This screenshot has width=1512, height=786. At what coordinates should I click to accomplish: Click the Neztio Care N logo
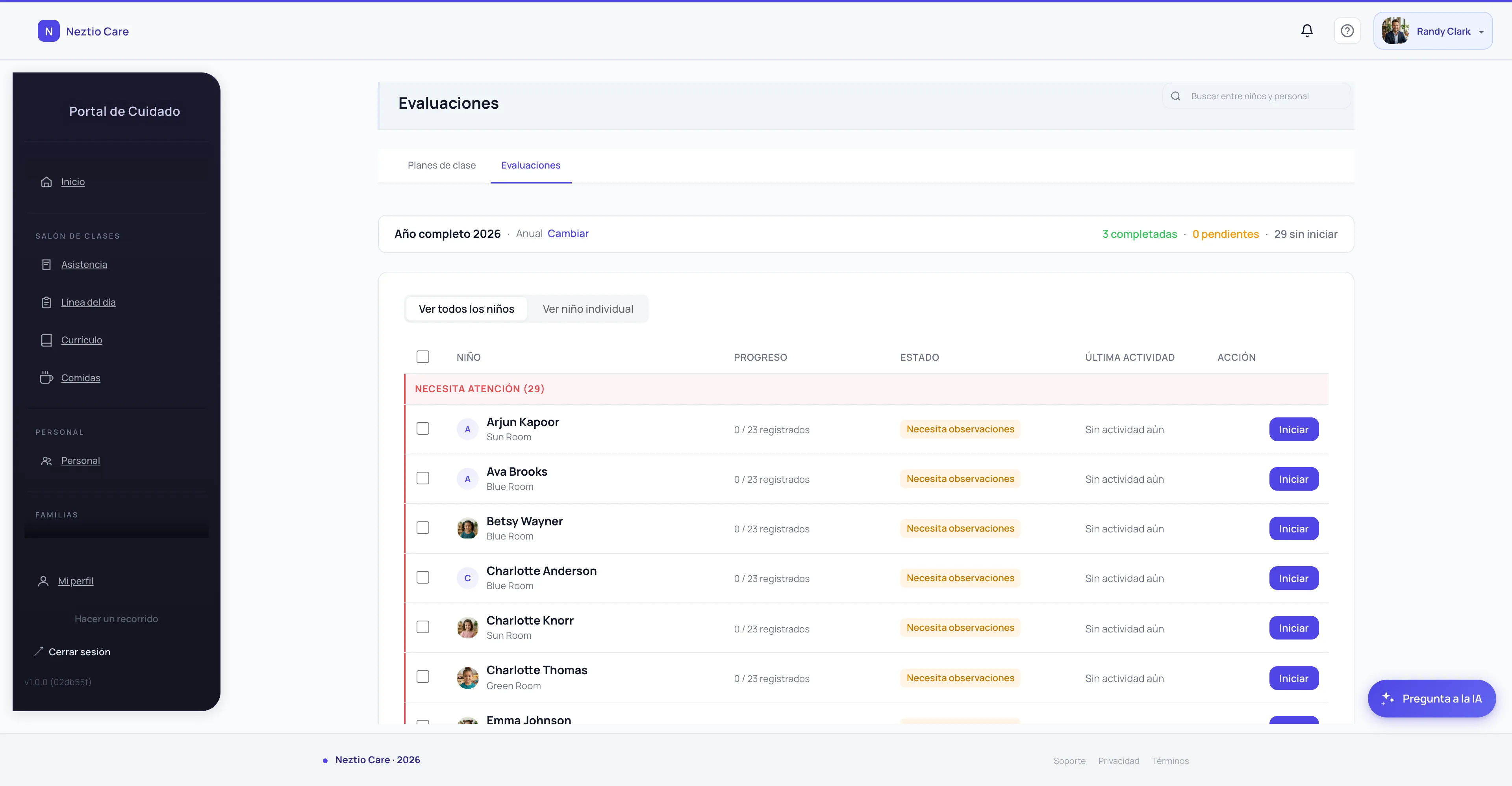click(x=49, y=31)
